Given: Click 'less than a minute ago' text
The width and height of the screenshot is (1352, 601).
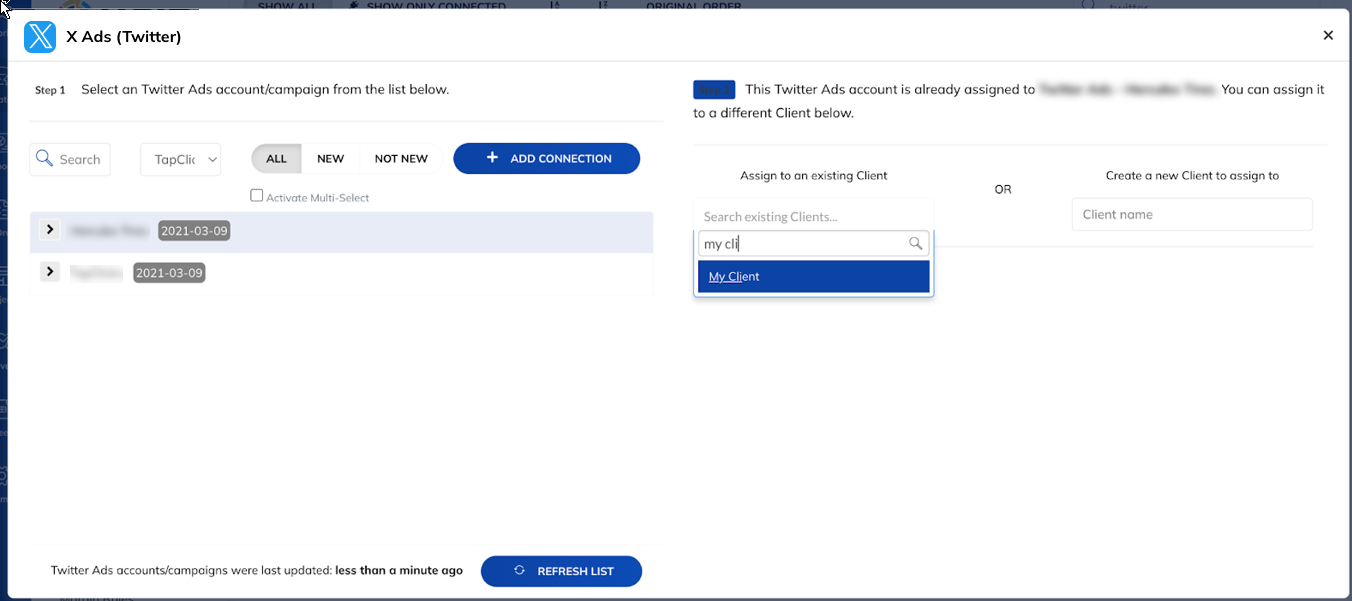Looking at the screenshot, I should coord(399,570).
